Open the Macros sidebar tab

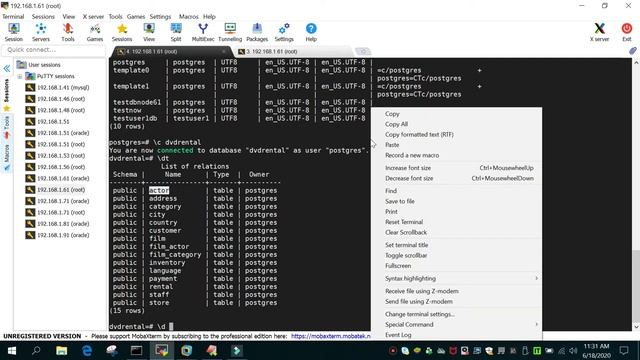(x=7, y=157)
